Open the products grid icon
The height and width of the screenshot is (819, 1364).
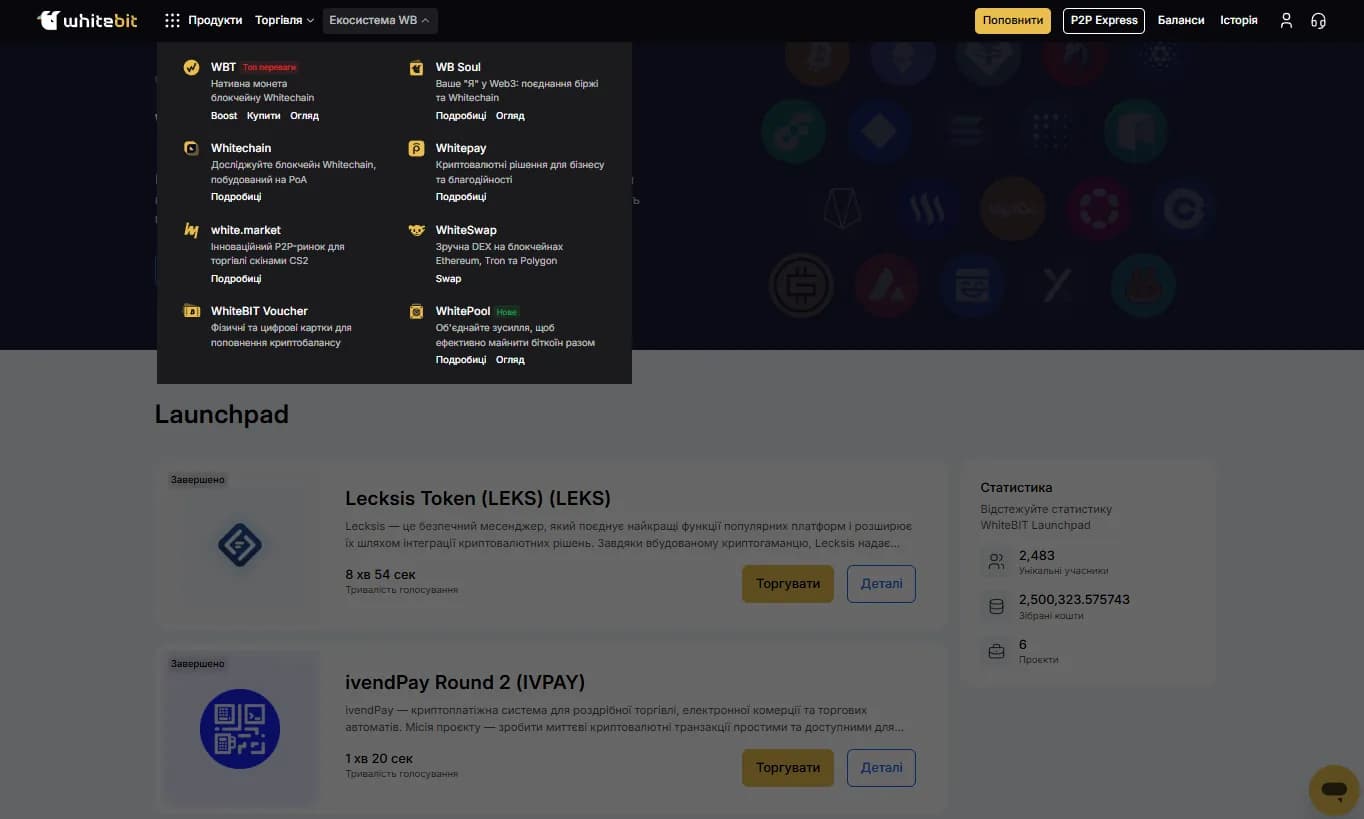click(172, 20)
